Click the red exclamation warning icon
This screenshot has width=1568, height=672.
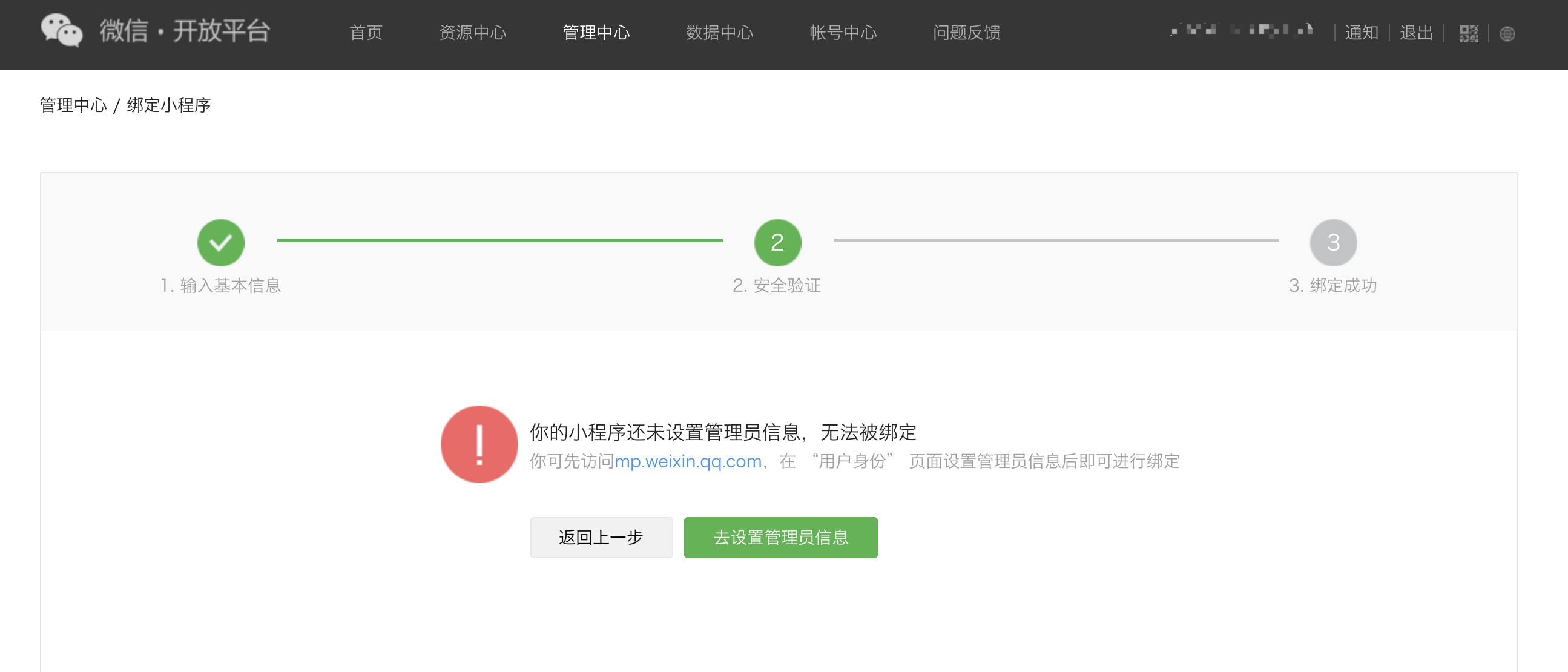[479, 444]
